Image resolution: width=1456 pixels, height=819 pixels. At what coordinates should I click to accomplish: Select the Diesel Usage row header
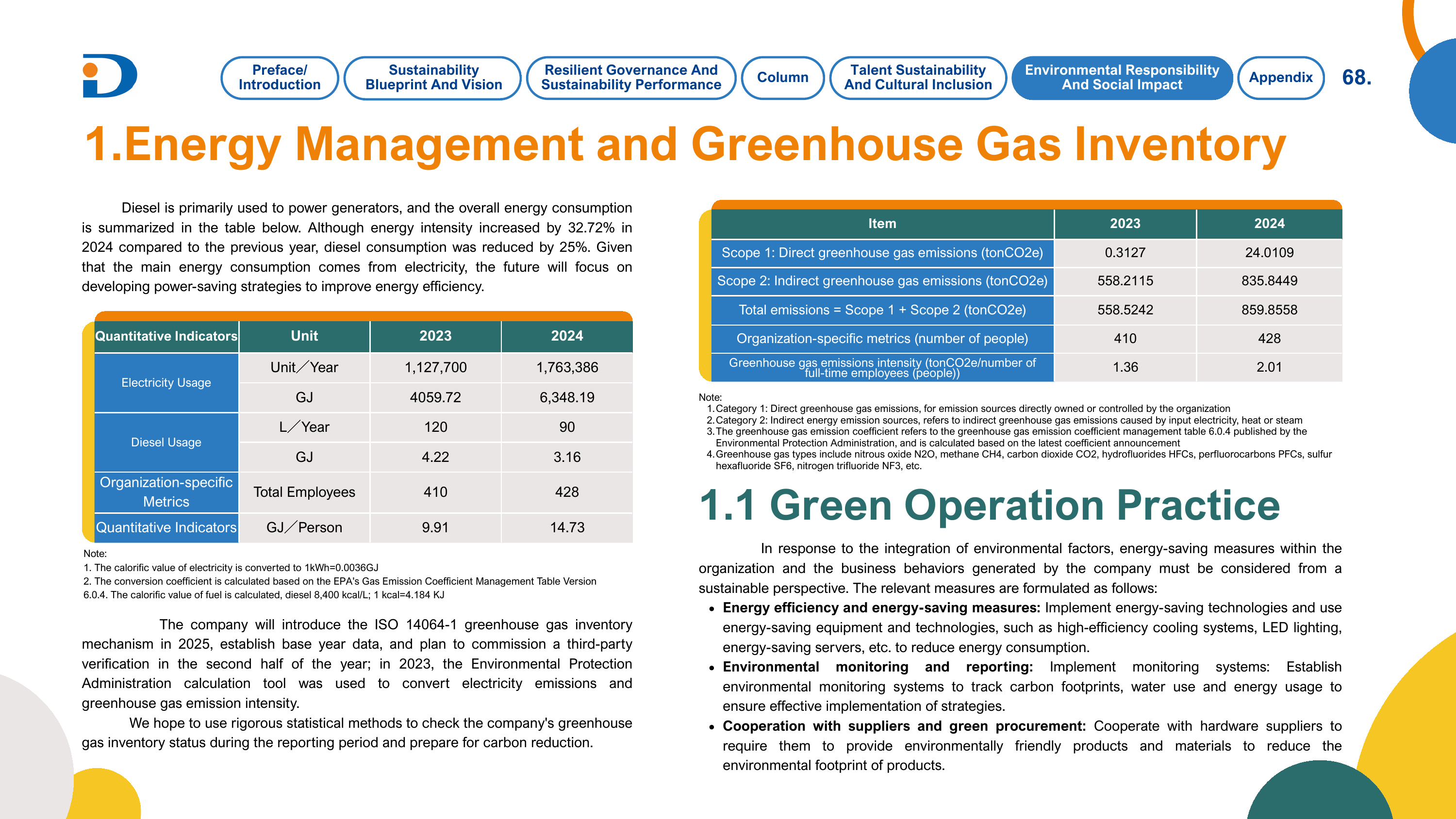(166, 442)
